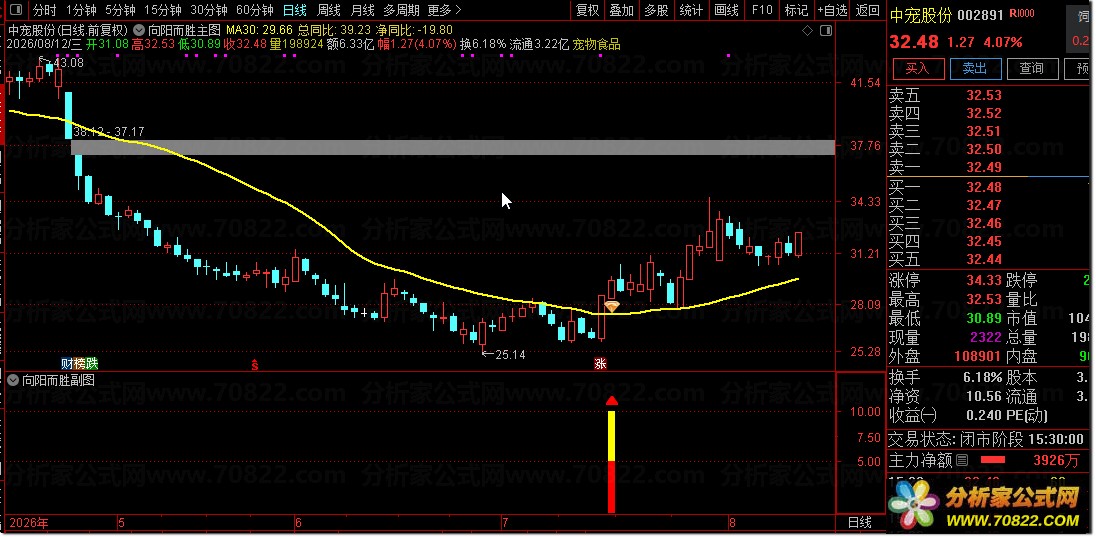Open the list icon beside 主力净额

point(962,460)
